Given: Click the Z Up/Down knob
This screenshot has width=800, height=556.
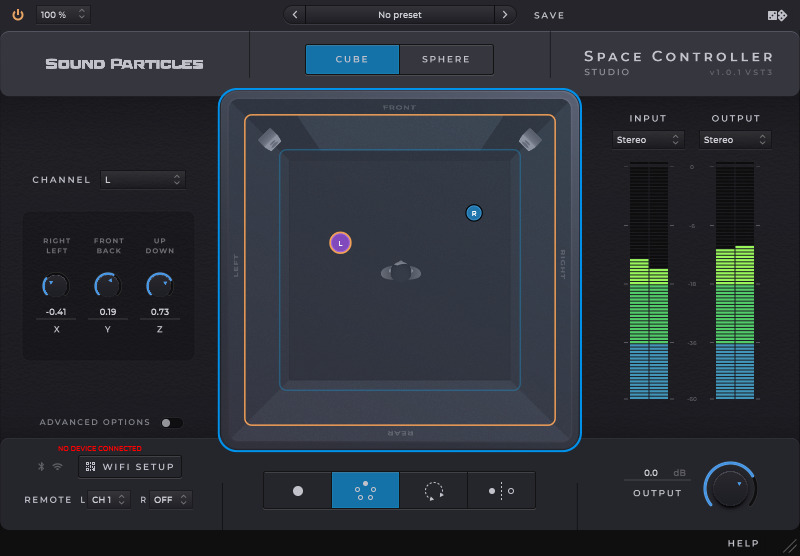Looking at the screenshot, I should (160, 285).
